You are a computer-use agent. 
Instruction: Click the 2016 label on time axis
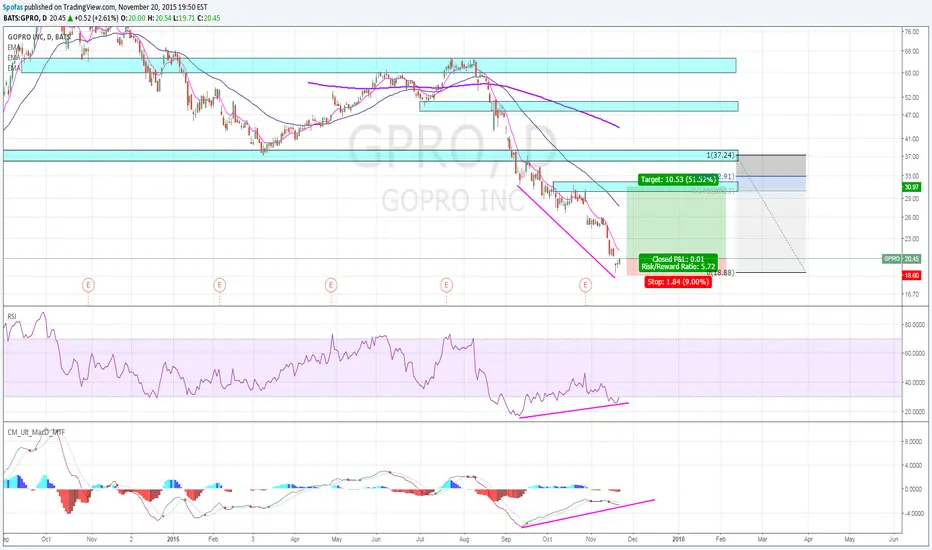[678, 539]
